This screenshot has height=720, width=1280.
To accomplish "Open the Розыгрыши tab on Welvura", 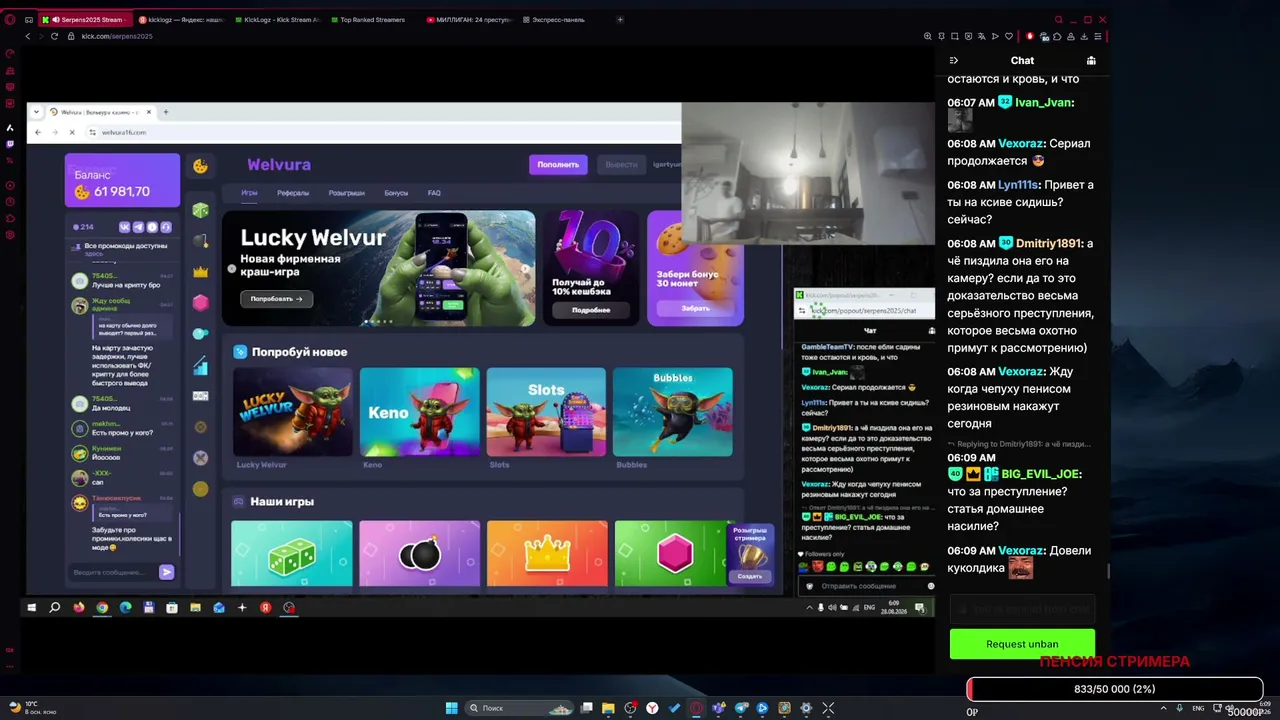I will point(346,193).
